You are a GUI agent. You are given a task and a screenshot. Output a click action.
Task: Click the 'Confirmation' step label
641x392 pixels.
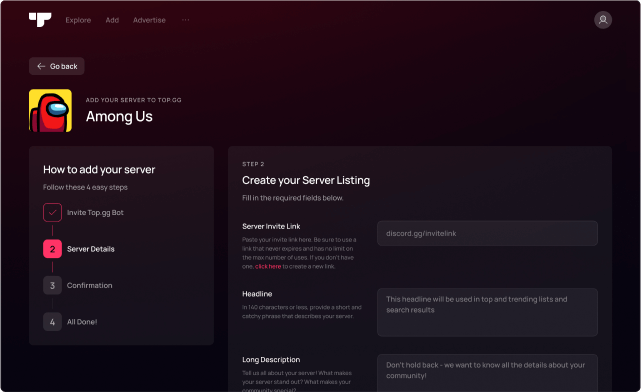(90, 285)
